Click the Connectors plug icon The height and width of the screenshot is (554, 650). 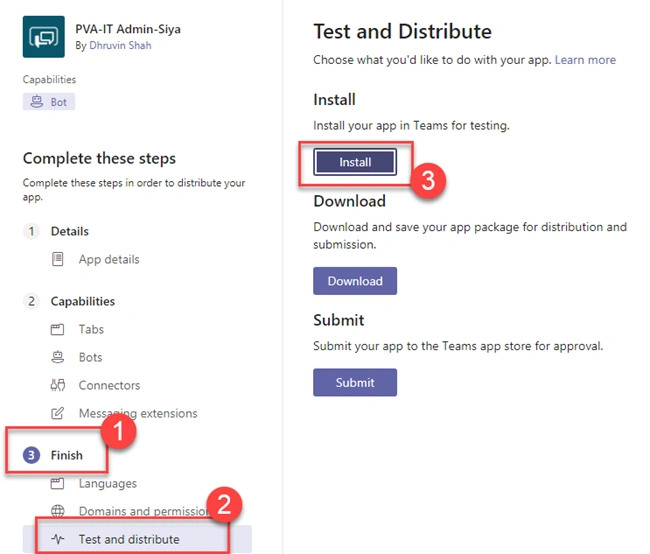point(58,385)
